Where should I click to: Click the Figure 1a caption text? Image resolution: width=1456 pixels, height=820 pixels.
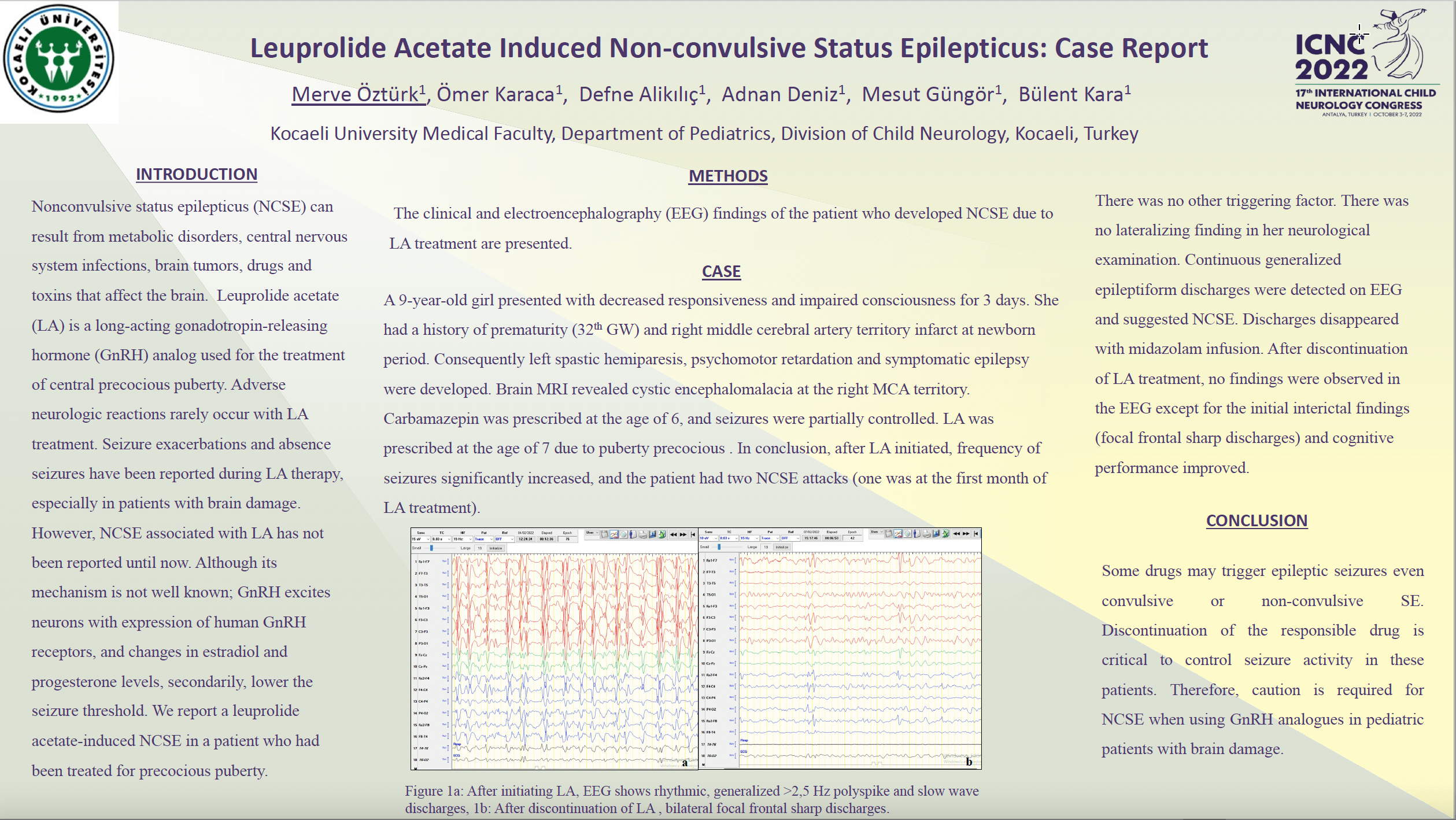[692, 799]
